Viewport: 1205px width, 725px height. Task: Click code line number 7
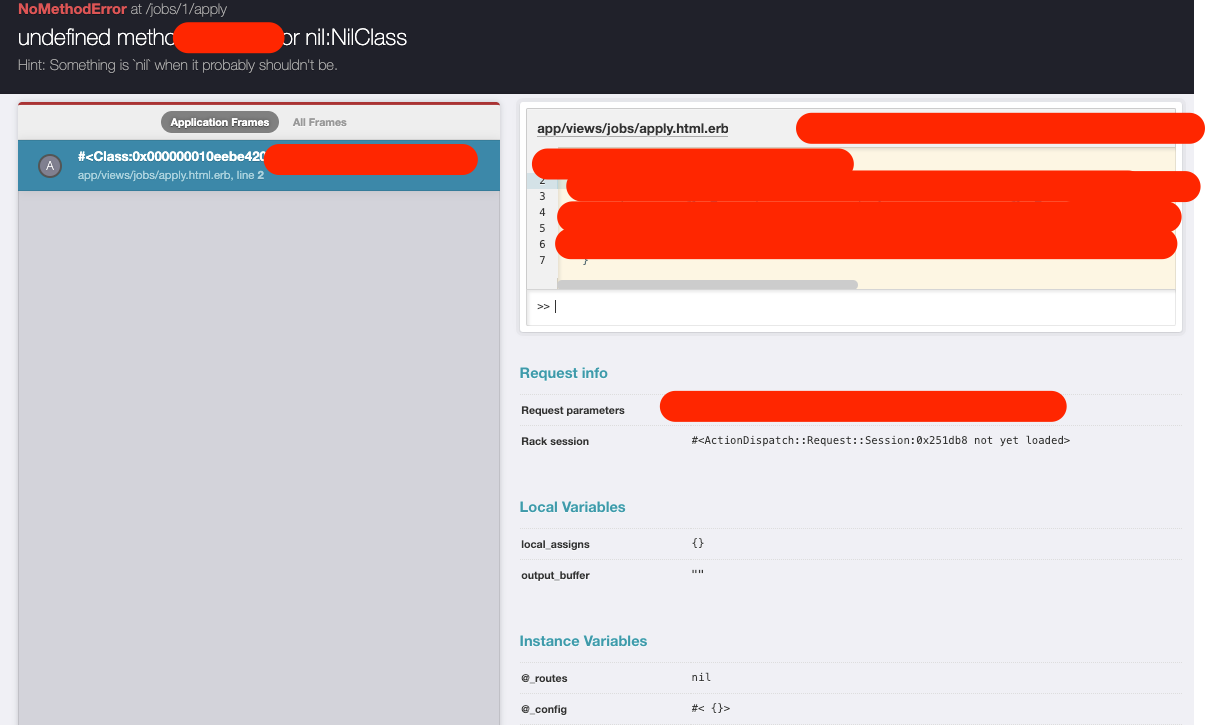542,261
